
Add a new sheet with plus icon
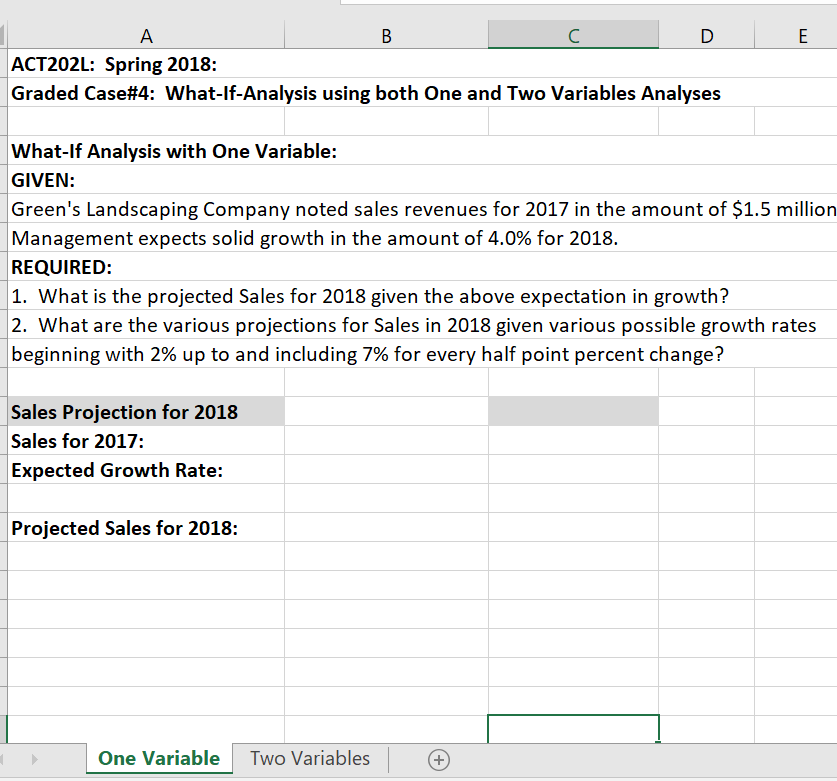tap(439, 759)
